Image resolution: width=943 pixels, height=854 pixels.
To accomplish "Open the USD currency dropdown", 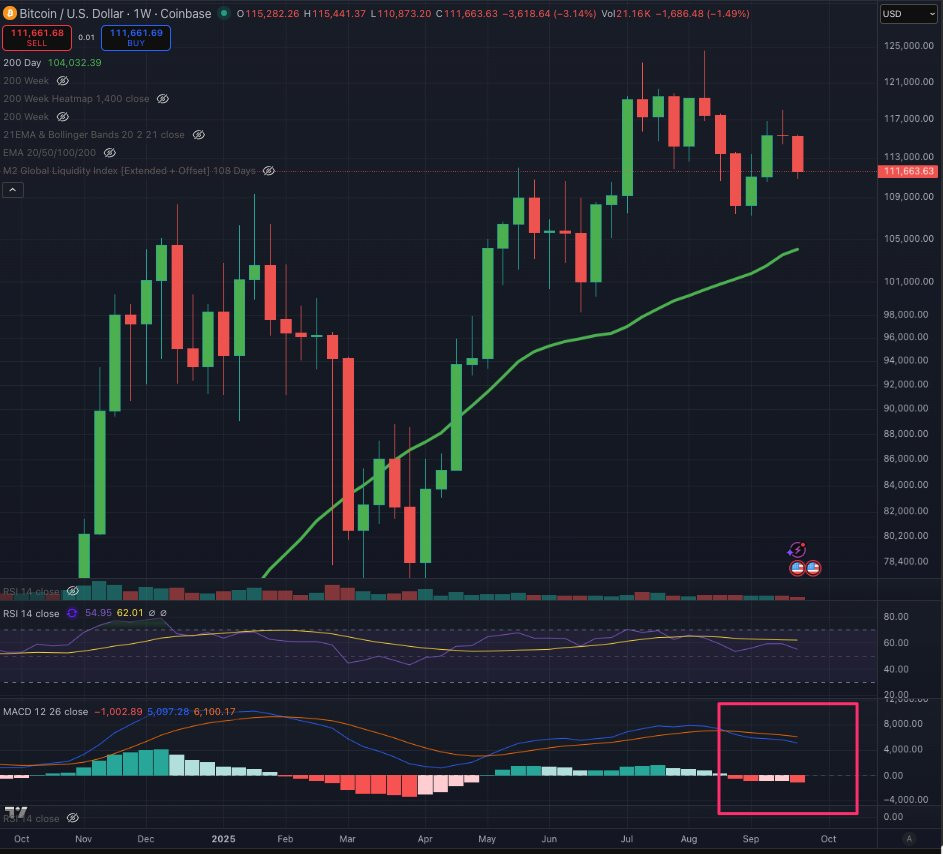I will 908,13.
